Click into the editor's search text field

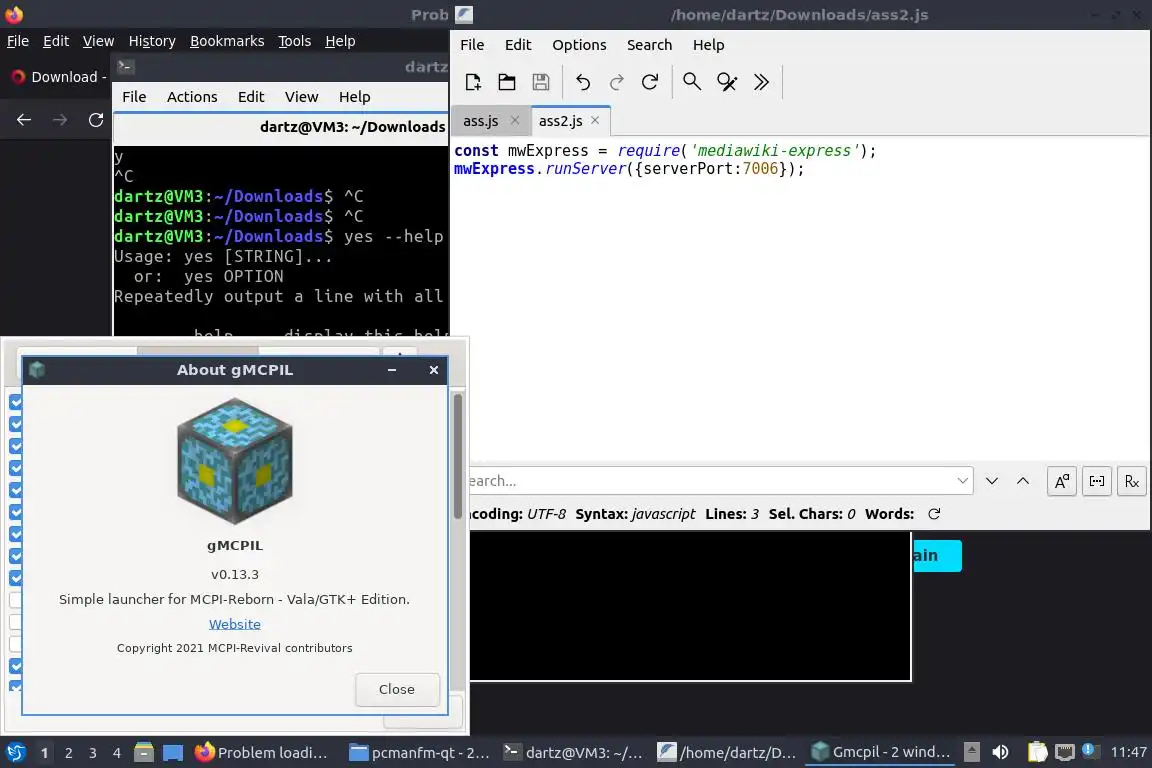tap(713, 481)
